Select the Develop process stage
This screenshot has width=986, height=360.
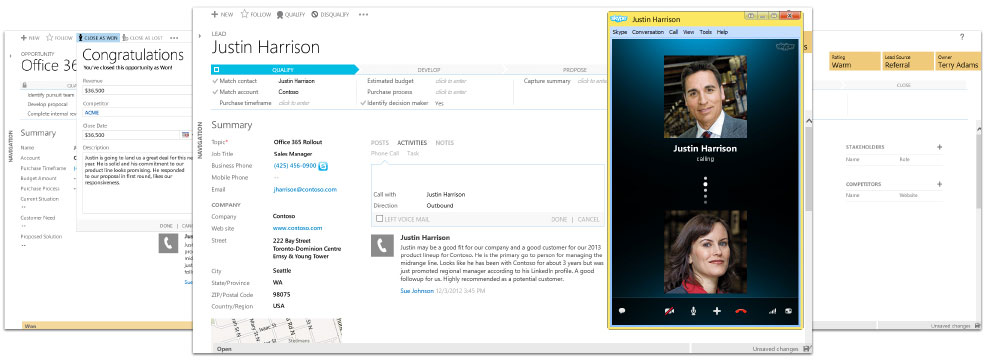click(429, 70)
